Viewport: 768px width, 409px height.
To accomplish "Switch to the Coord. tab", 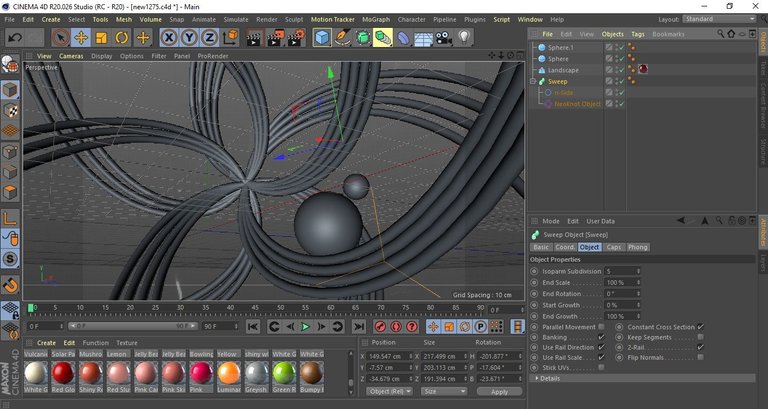I will (565, 247).
